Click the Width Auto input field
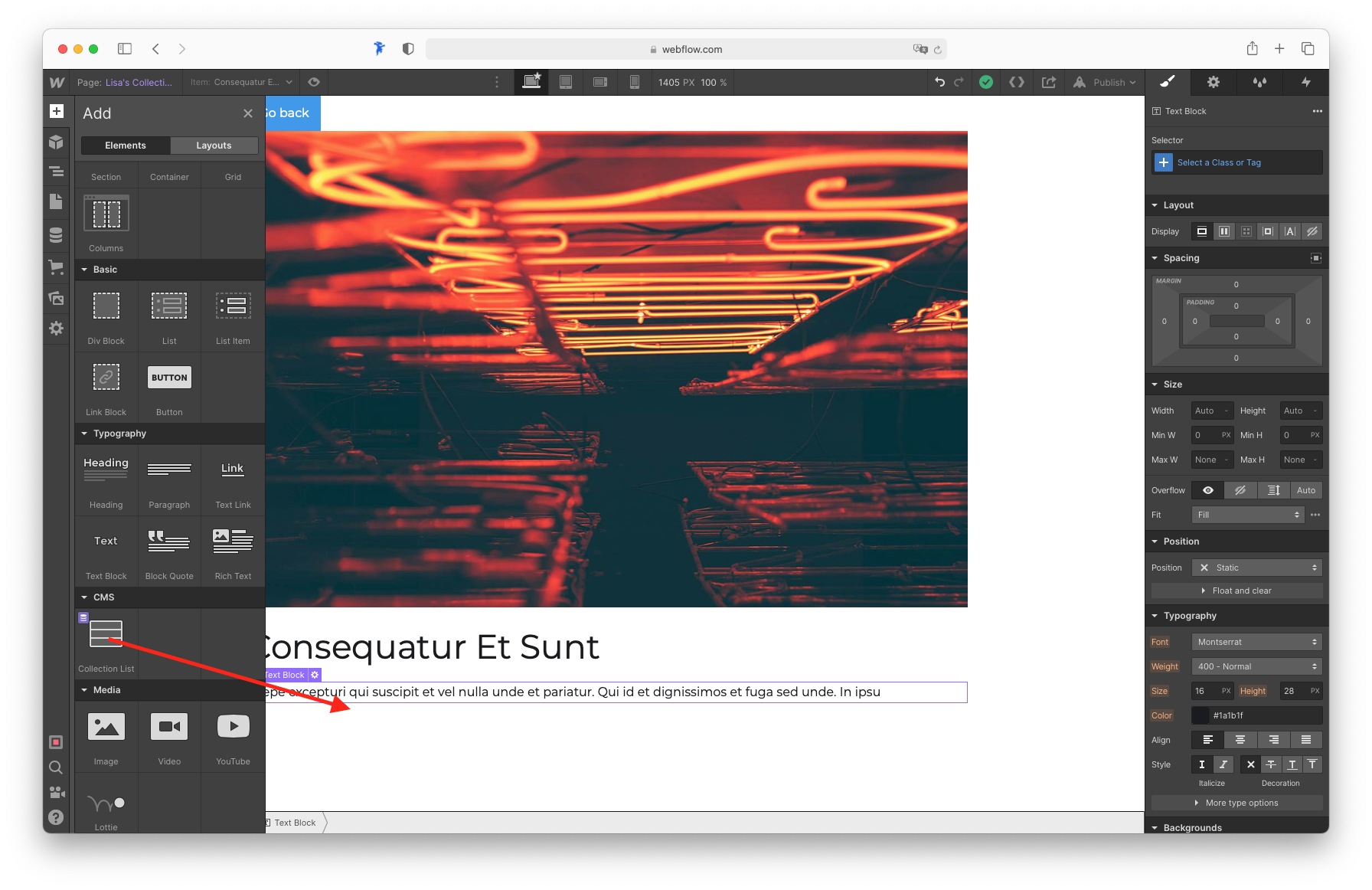The image size is (1372, 890). point(1211,410)
